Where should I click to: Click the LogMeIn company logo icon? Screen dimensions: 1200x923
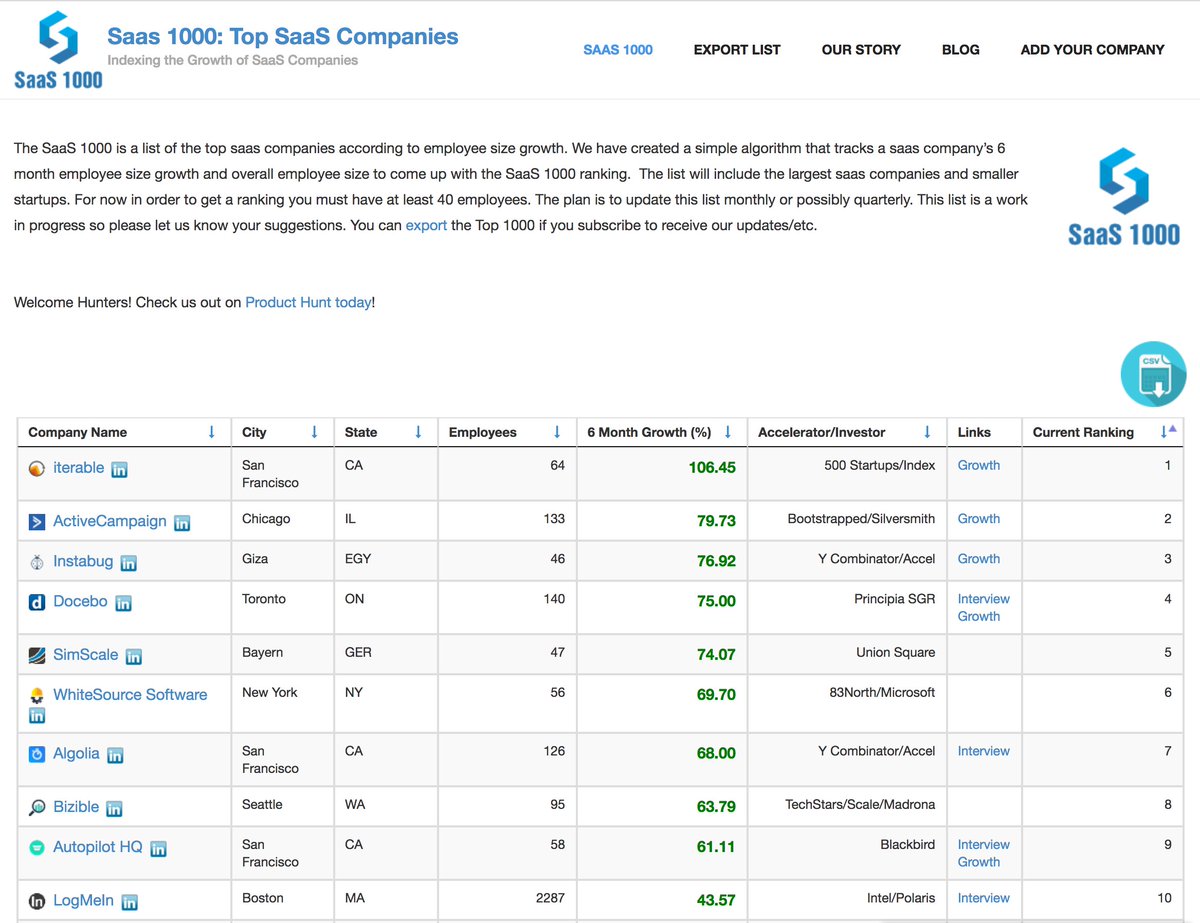pos(37,901)
